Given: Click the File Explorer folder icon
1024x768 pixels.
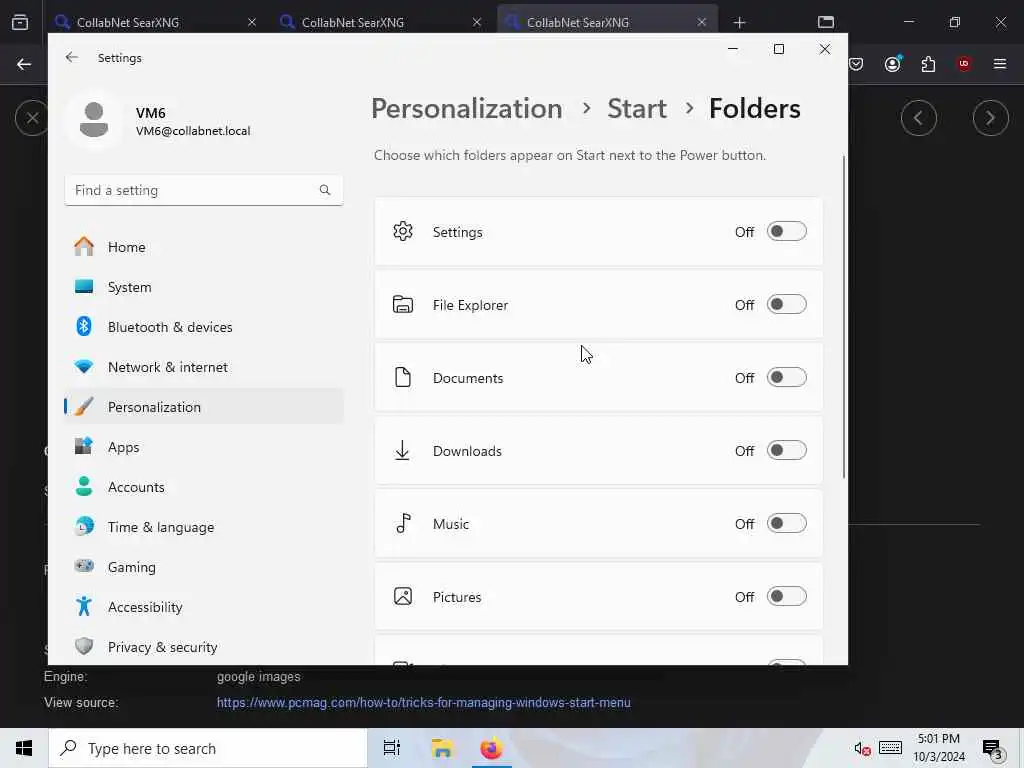Looking at the screenshot, I should (x=403, y=304).
